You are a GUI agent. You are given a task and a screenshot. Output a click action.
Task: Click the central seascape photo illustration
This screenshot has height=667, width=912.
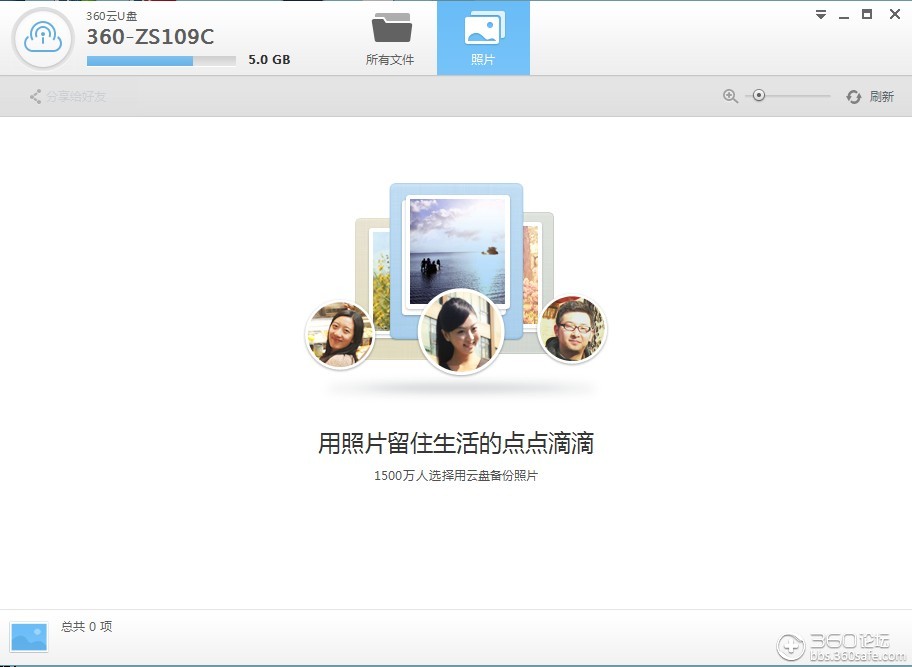pyautogui.click(x=457, y=251)
